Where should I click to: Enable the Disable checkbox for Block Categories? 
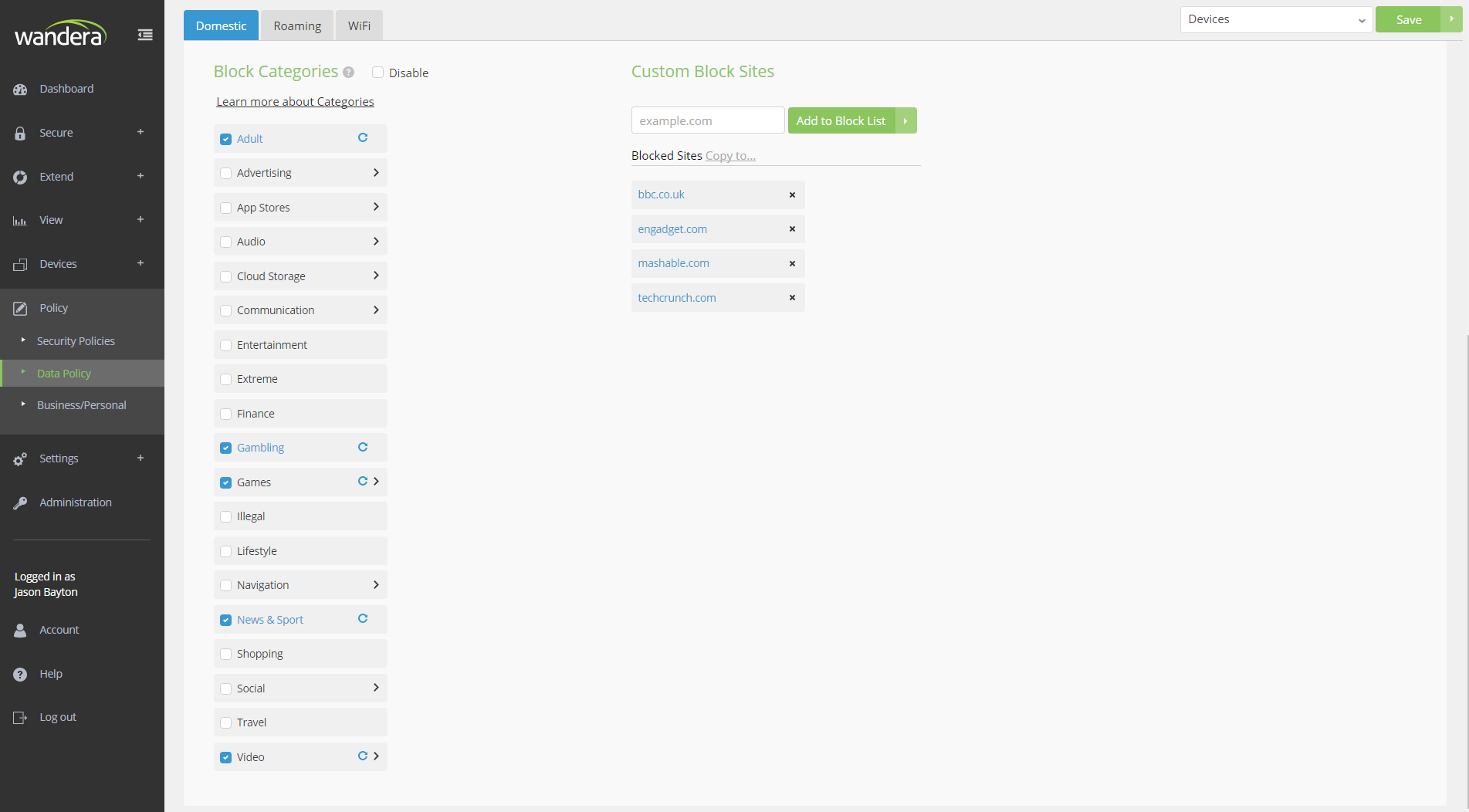pos(378,73)
